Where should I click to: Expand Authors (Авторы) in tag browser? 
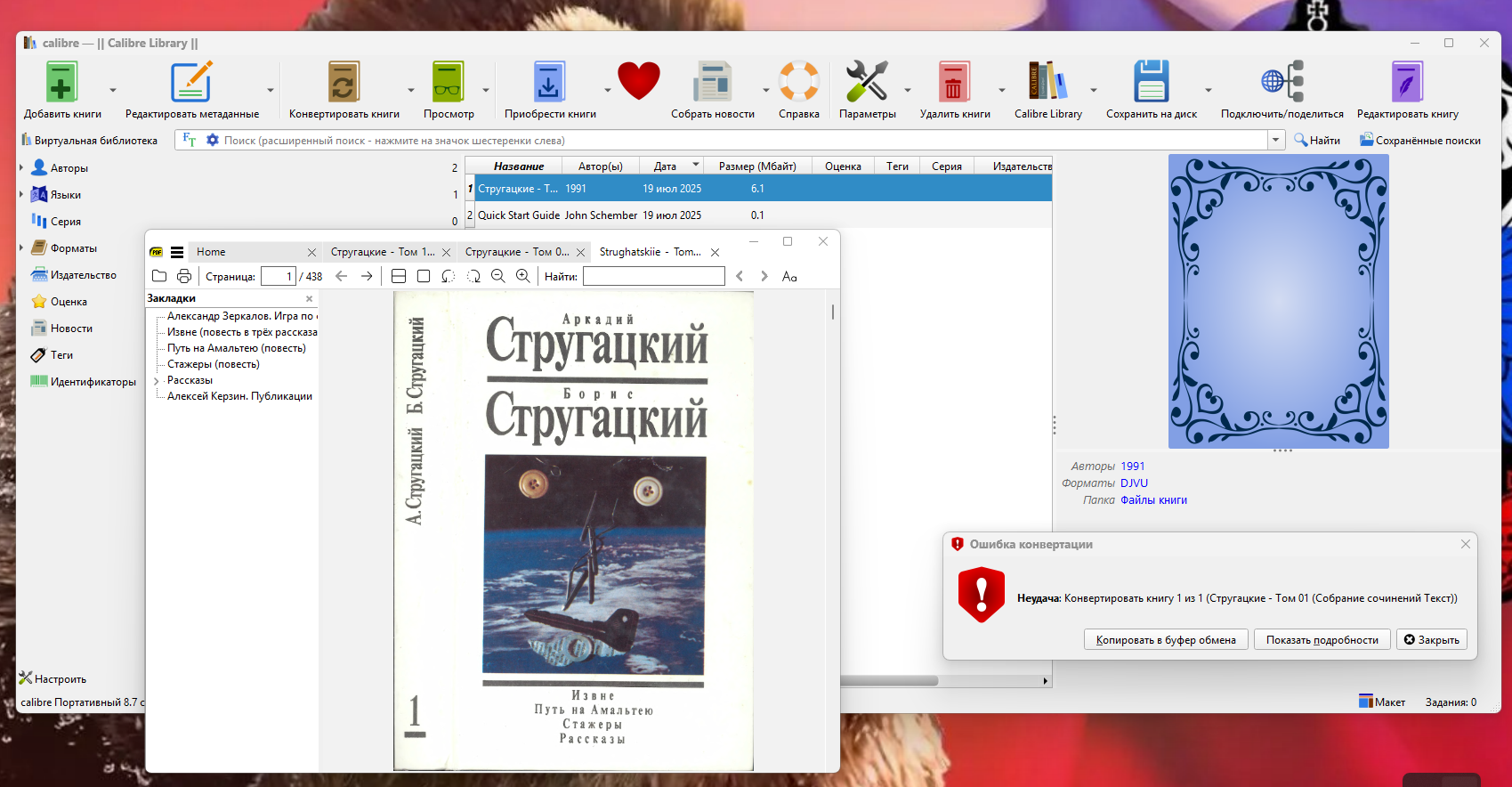pyautogui.click(x=21, y=167)
